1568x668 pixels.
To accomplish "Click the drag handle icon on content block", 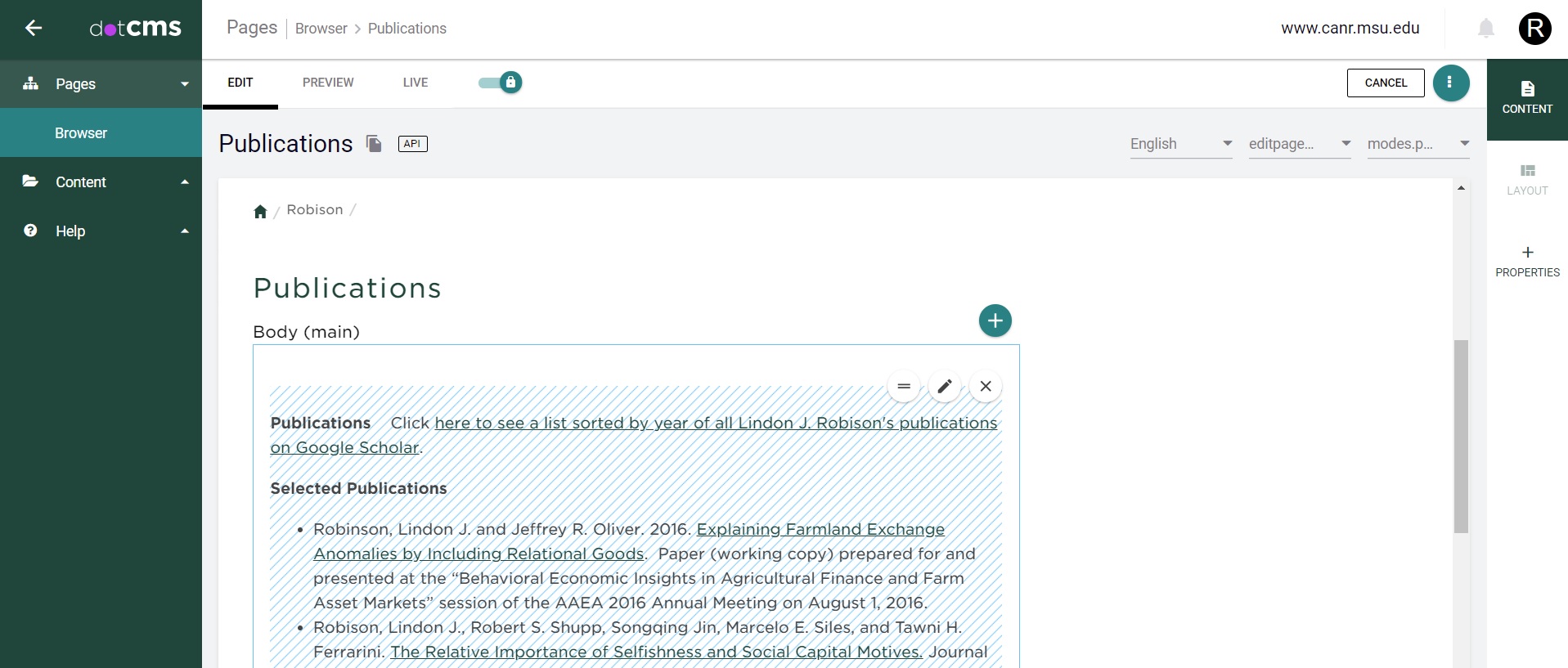I will (903, 386).
